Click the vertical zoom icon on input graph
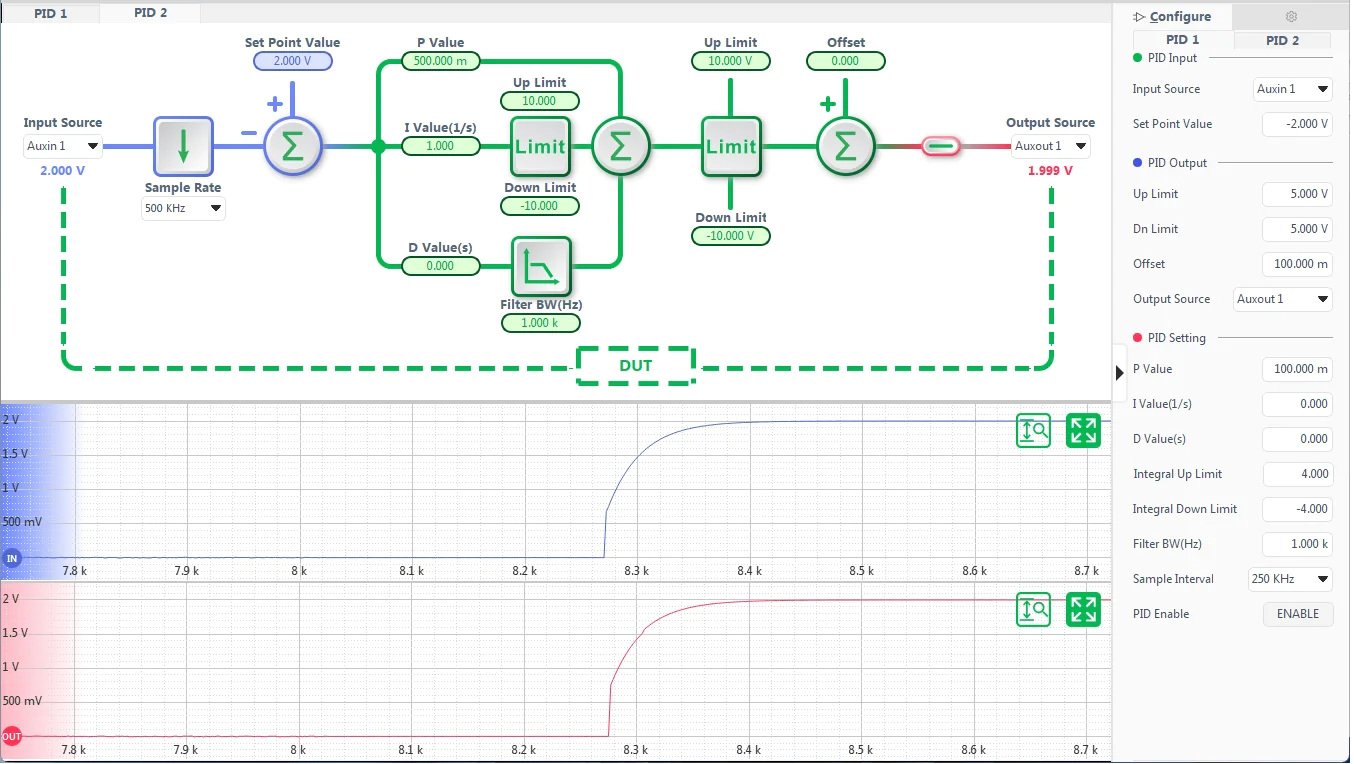 point(1033,431)
